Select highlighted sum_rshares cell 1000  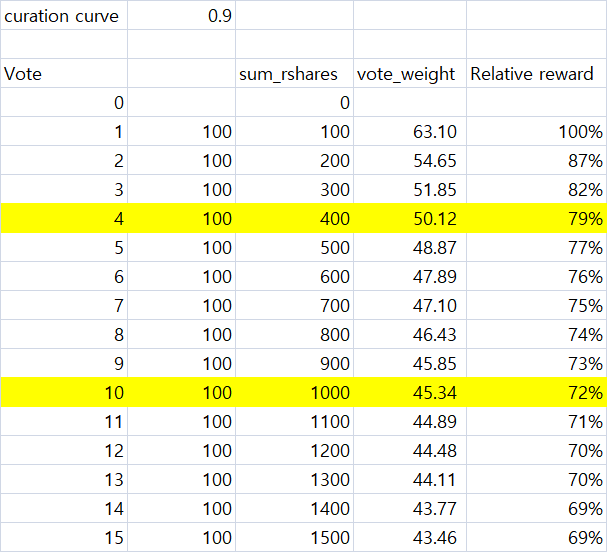294,393
